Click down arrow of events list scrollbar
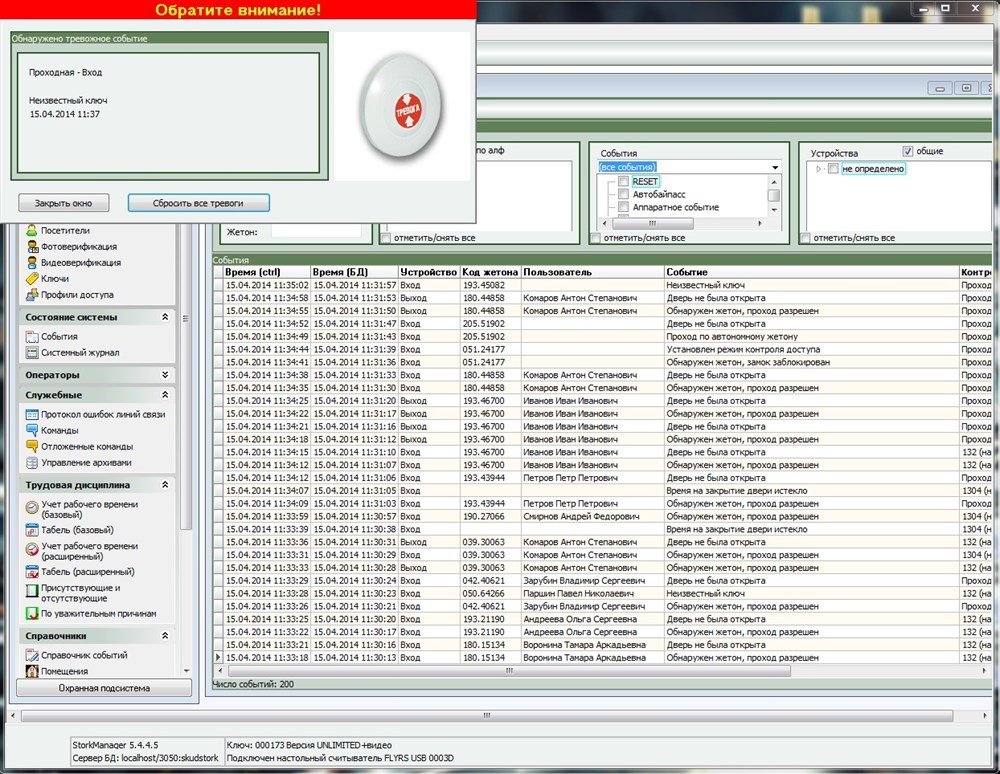The image size is (1000, 774). coord(774,210)
